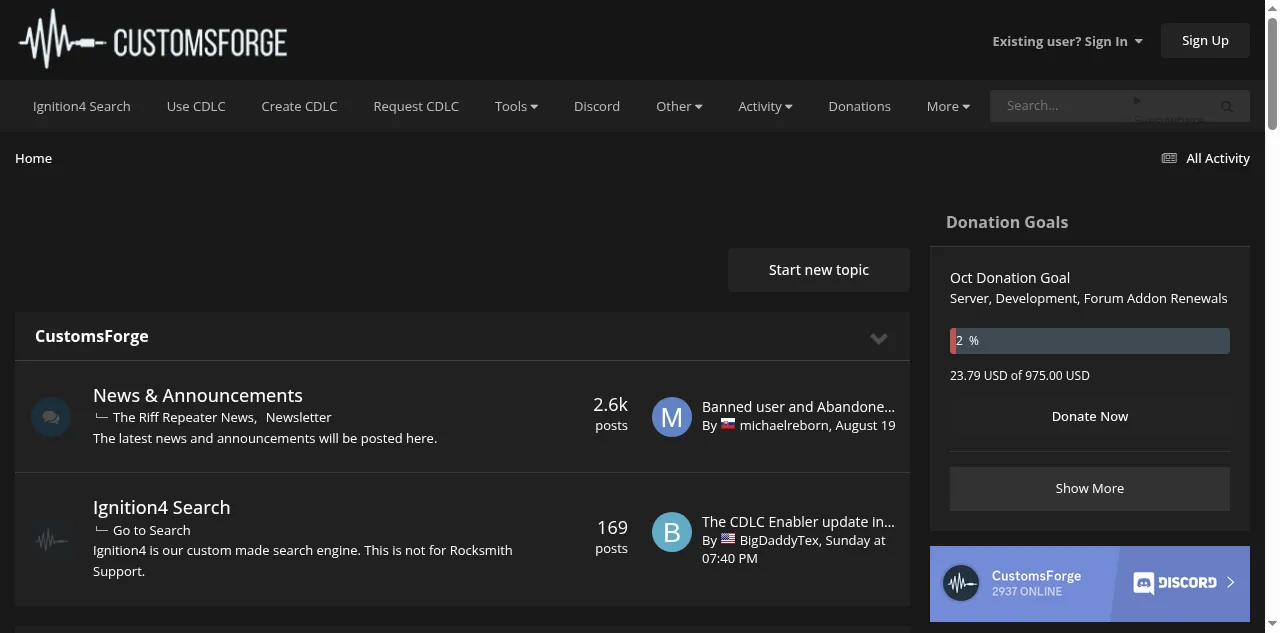Click the CustomsForge logo in the header

153,40
